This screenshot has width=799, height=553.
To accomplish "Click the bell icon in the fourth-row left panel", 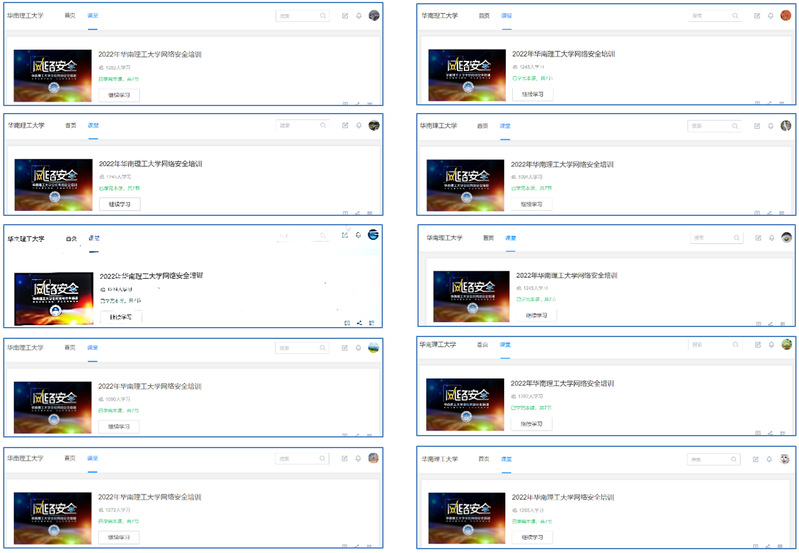I will point(358,348).
